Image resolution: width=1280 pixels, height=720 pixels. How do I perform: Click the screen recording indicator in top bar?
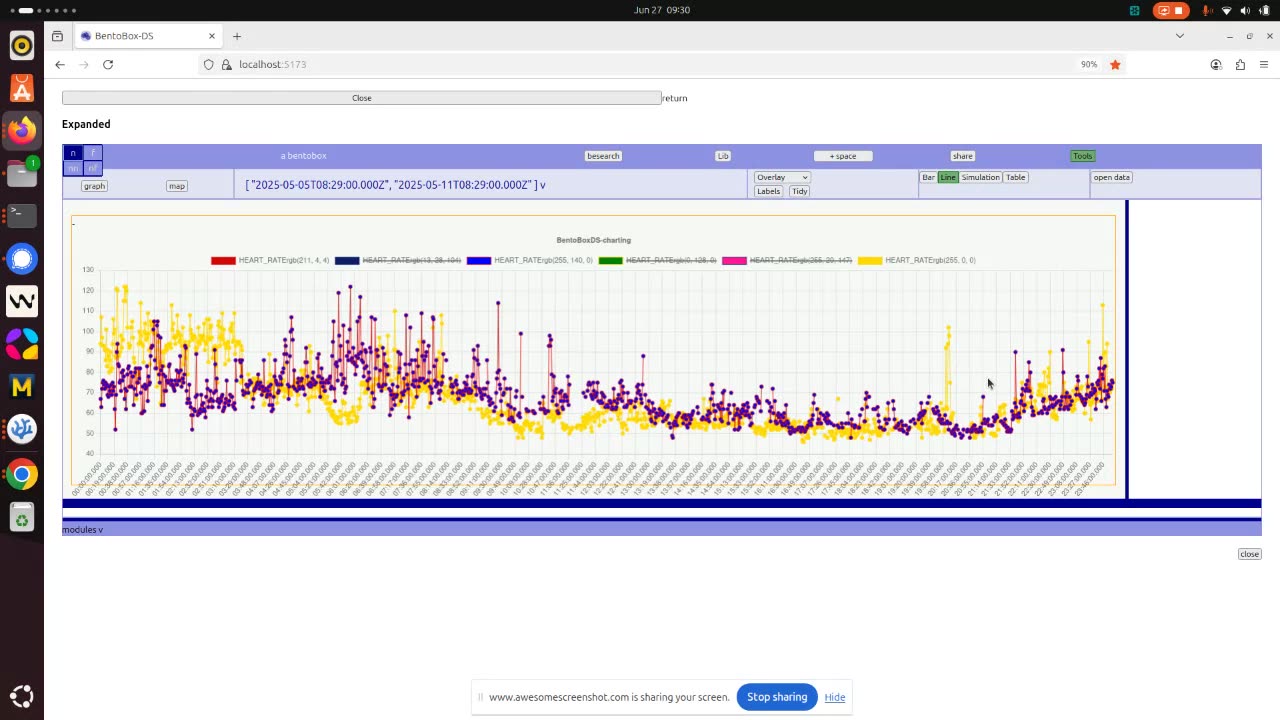(1170, 10)
